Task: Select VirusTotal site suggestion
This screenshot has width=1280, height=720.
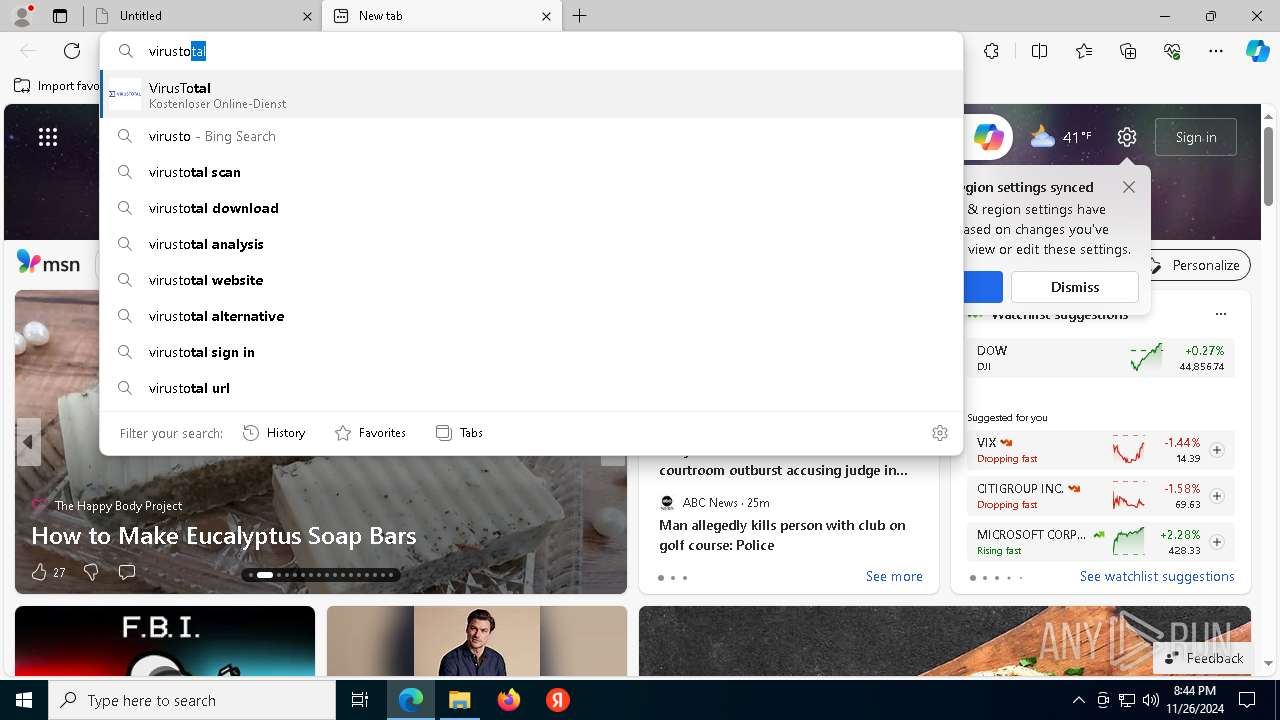Action: pyautogui.click(x=531, y=94)
